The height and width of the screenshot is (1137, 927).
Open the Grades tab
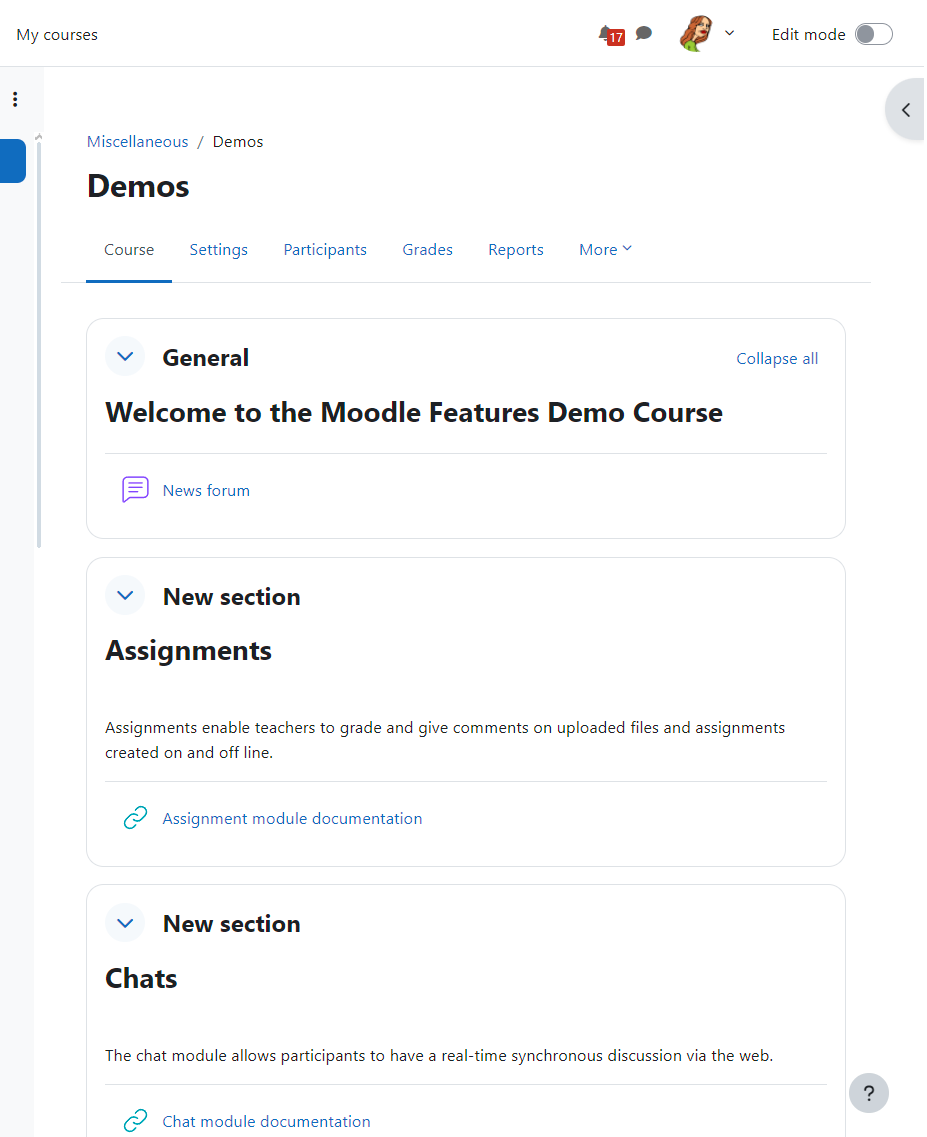427,249
